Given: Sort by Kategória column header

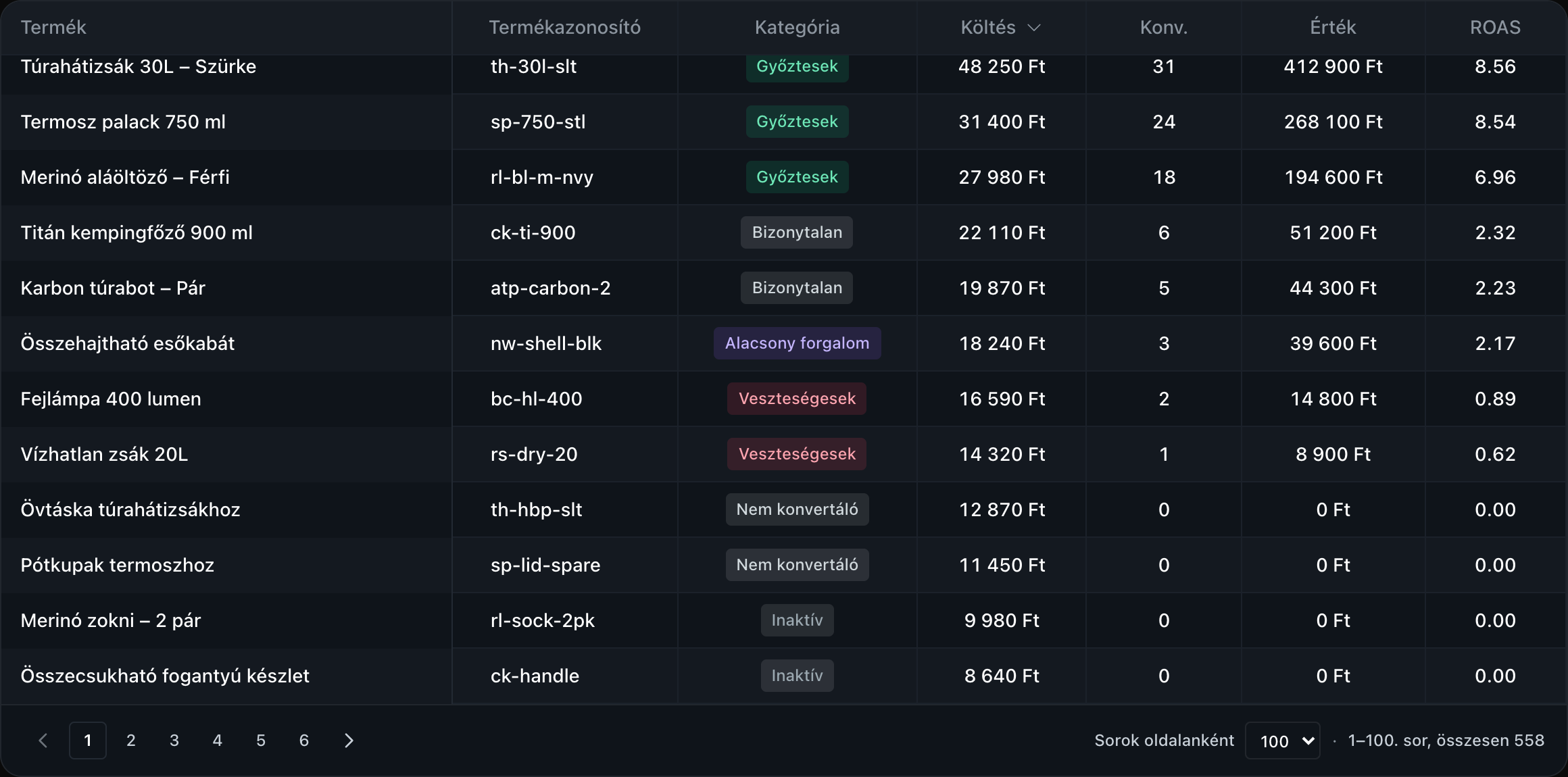Looking at the screenshot, I should [798, 28].
